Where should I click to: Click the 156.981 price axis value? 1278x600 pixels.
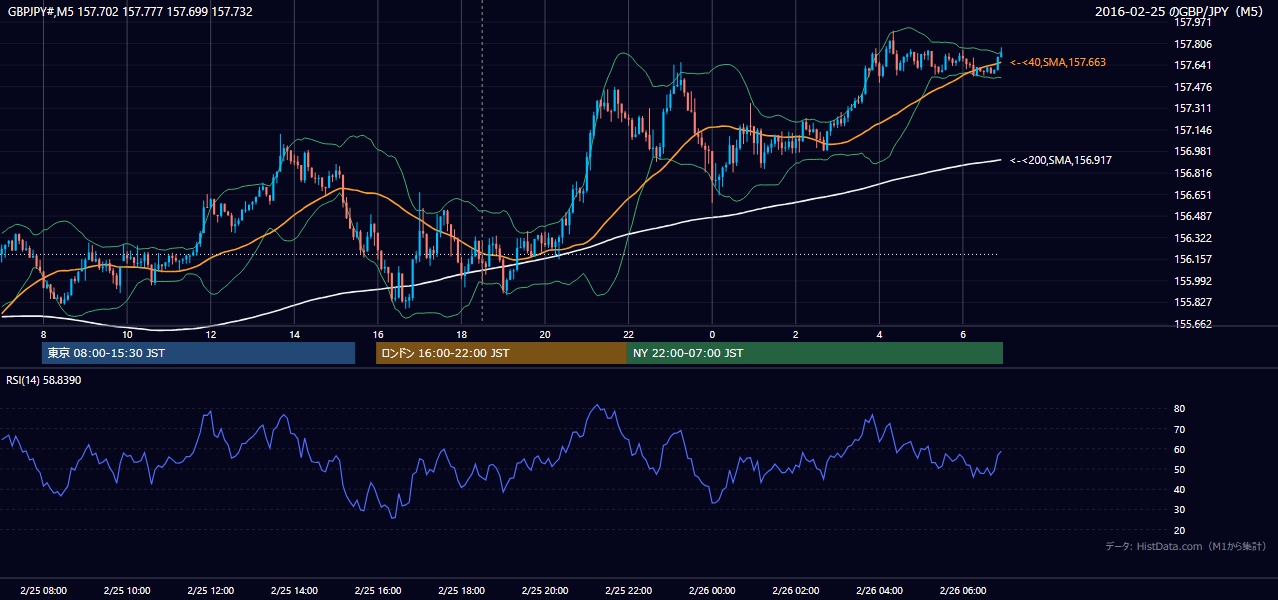(x=1192, y=151)
